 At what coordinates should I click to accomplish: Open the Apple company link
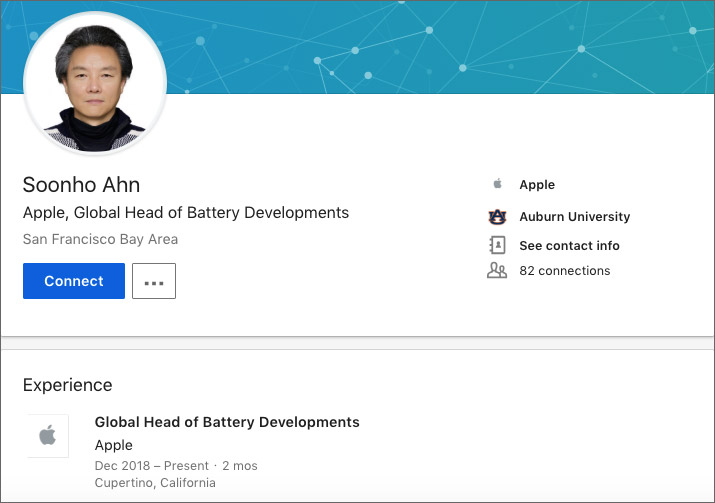(x=537, y=185)
